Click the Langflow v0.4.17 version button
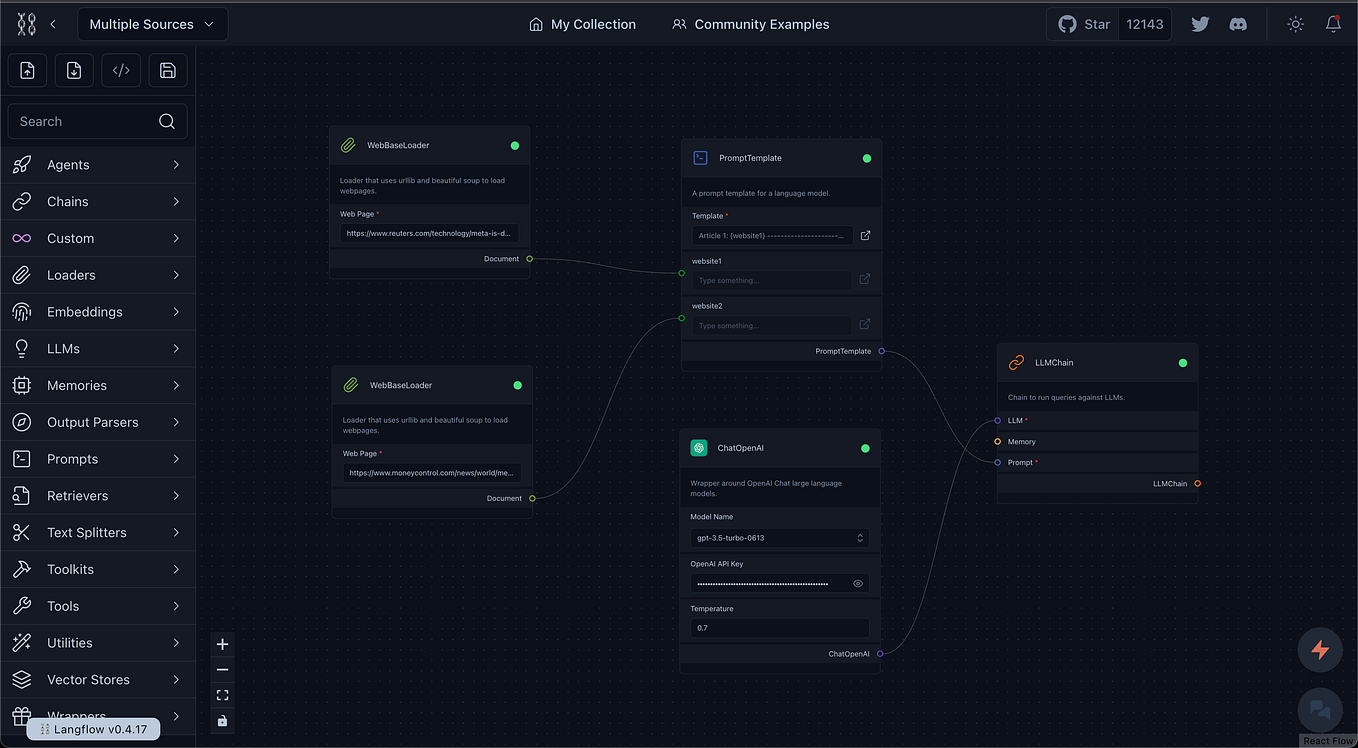Viewport: 1358px width, 748px height. pos(93,729)
